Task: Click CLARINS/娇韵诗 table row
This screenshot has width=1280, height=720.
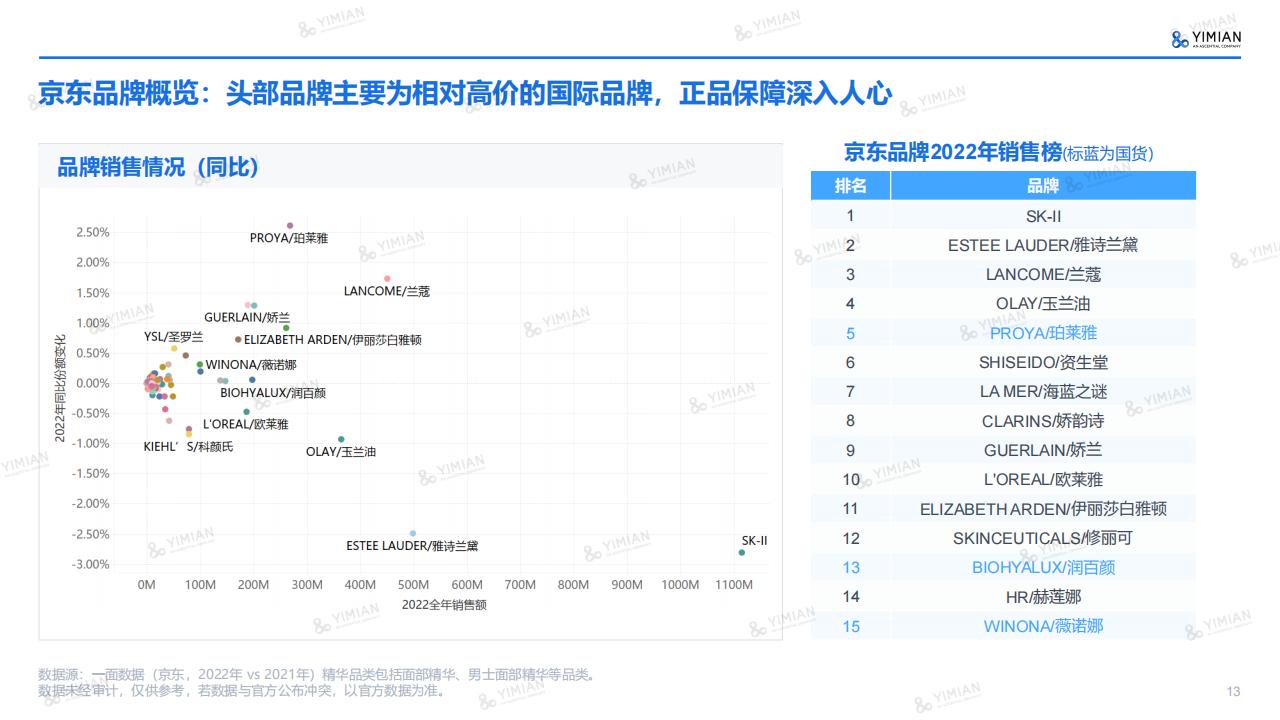Action: click(x=1003, y=421)
